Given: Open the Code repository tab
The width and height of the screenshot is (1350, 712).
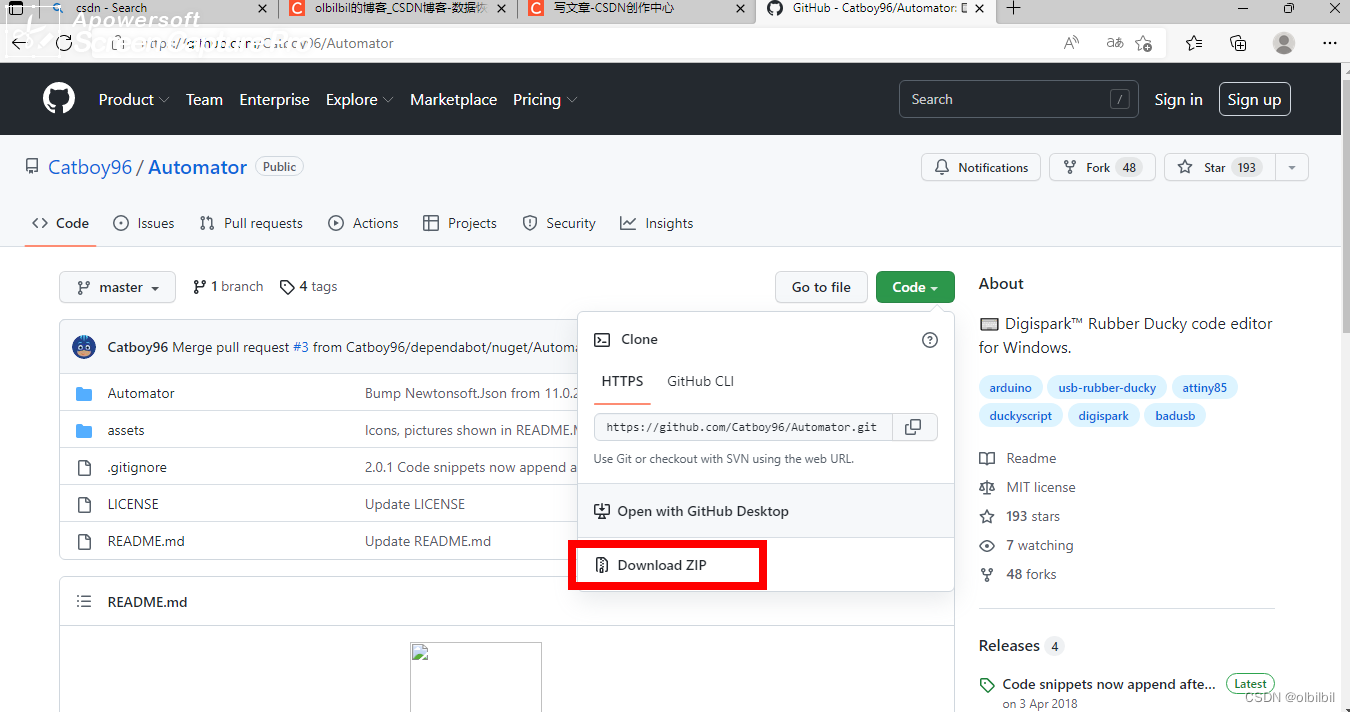Looking at the screenshot, I should click(x=60, y=223).
